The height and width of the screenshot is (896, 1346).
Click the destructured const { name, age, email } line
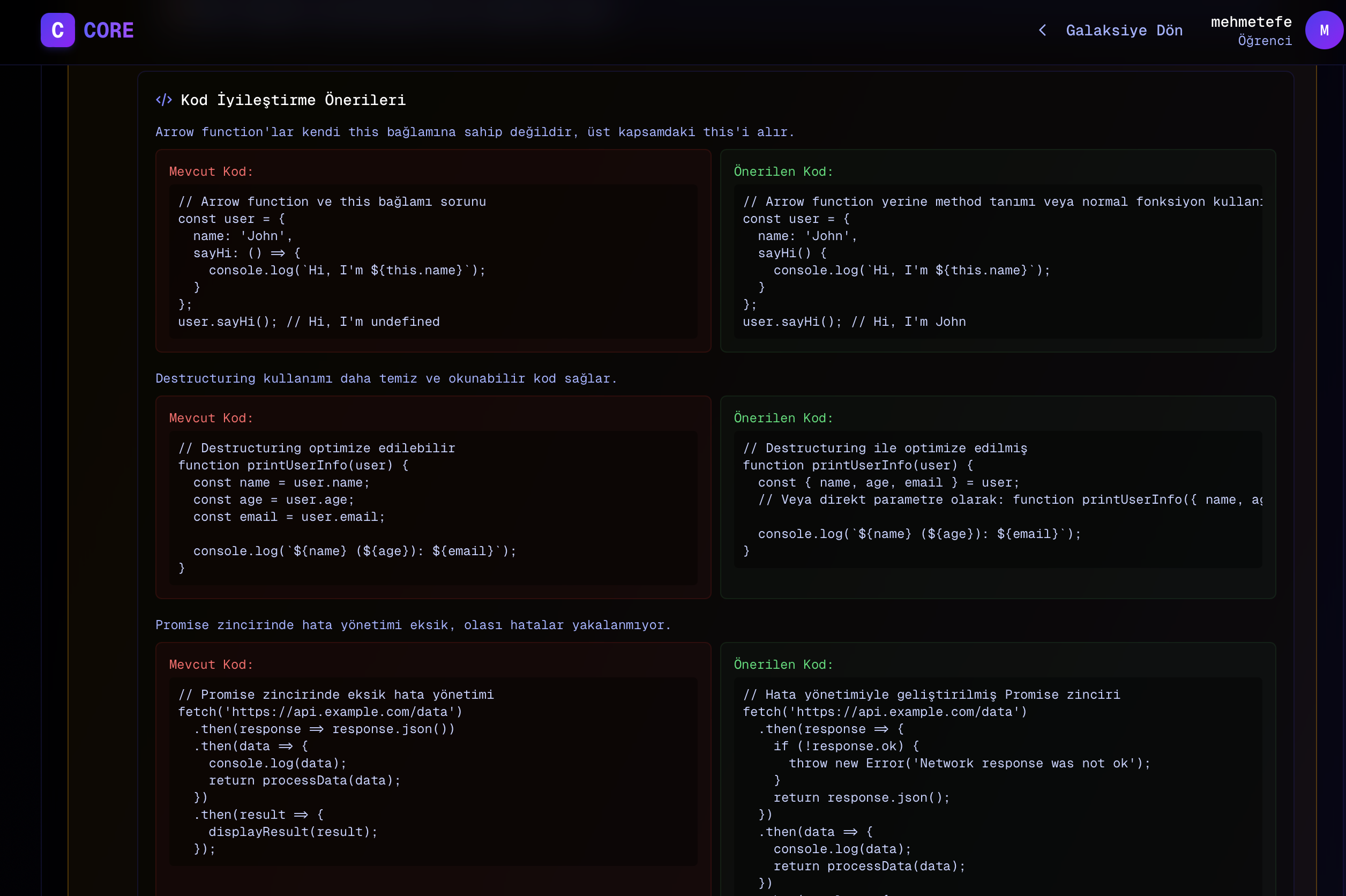pos(888,482)
